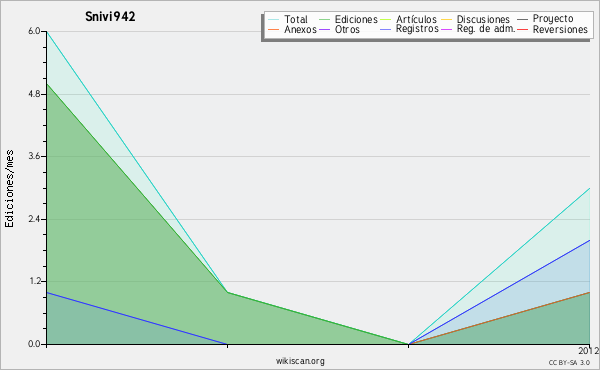This screenshot has height=370, width=600.
Task: Click the chart title Snivi942
Action: coord(110,17)
